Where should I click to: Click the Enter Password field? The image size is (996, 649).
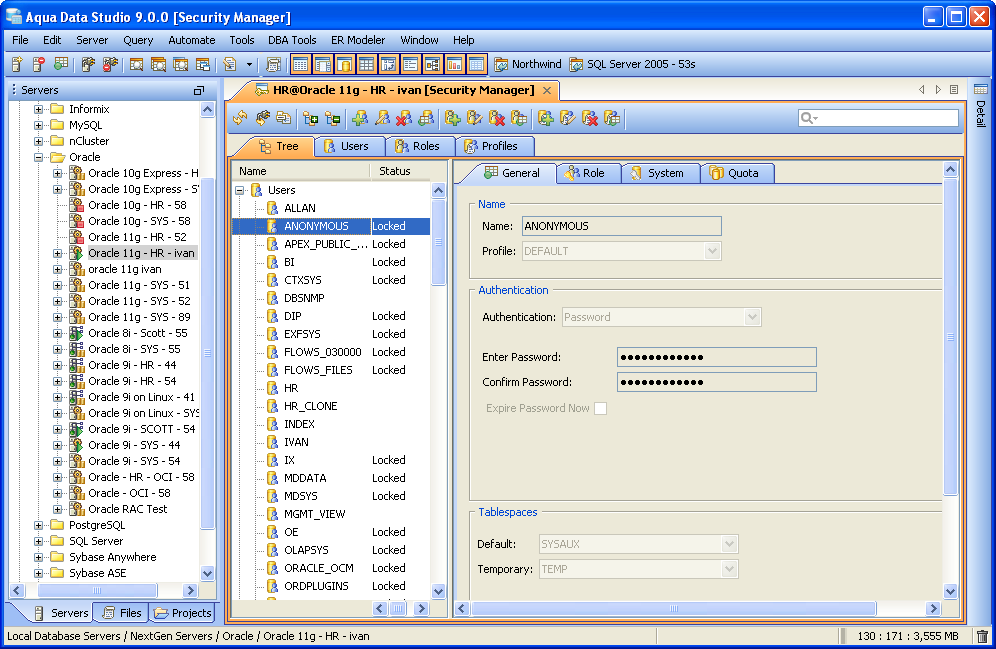716,357
